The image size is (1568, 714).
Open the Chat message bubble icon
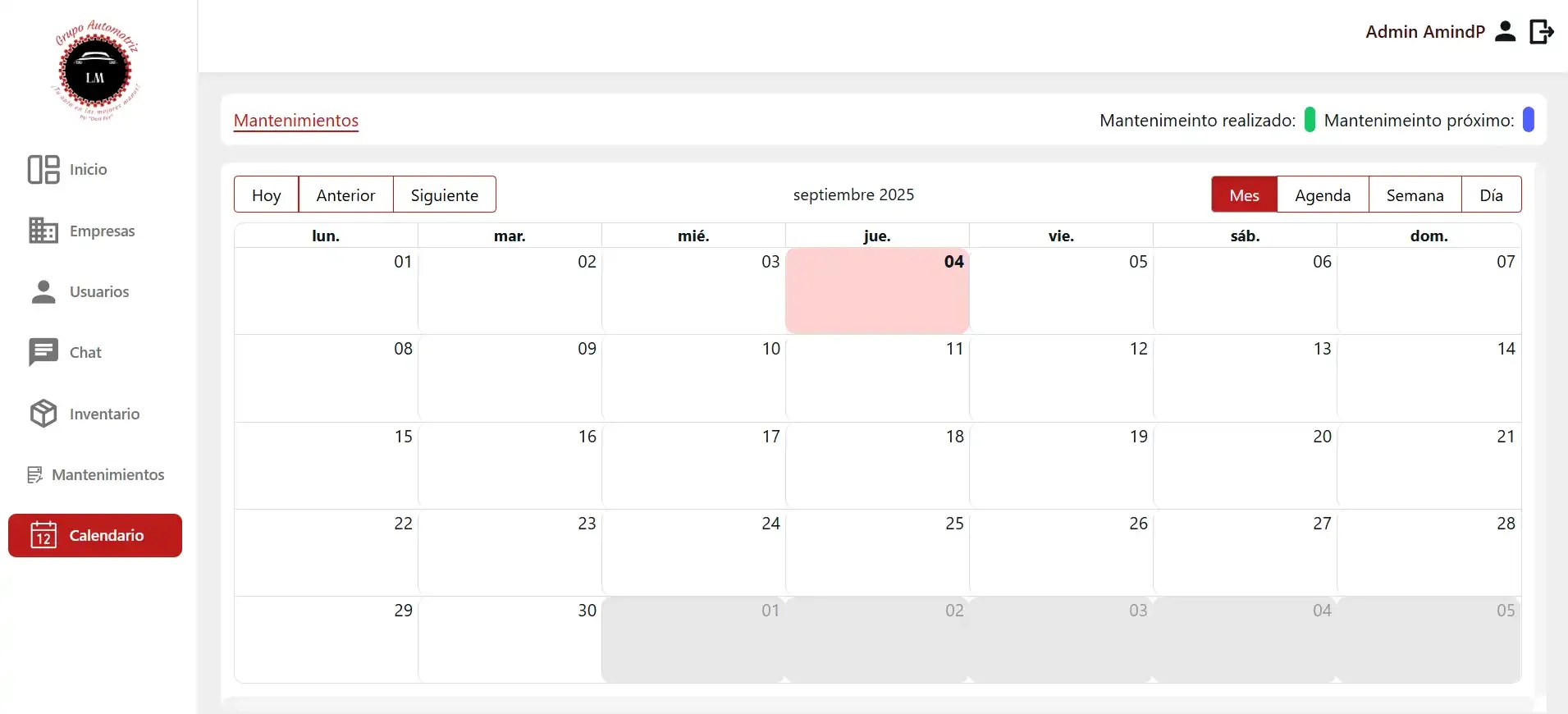coord(43,352)
